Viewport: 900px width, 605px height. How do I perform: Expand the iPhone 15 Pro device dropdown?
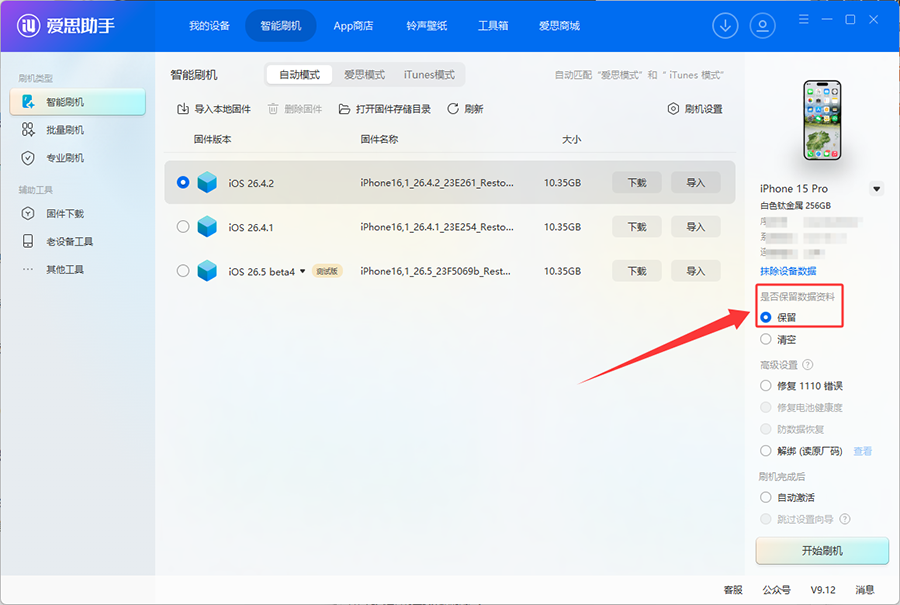[x=876, y=189]
